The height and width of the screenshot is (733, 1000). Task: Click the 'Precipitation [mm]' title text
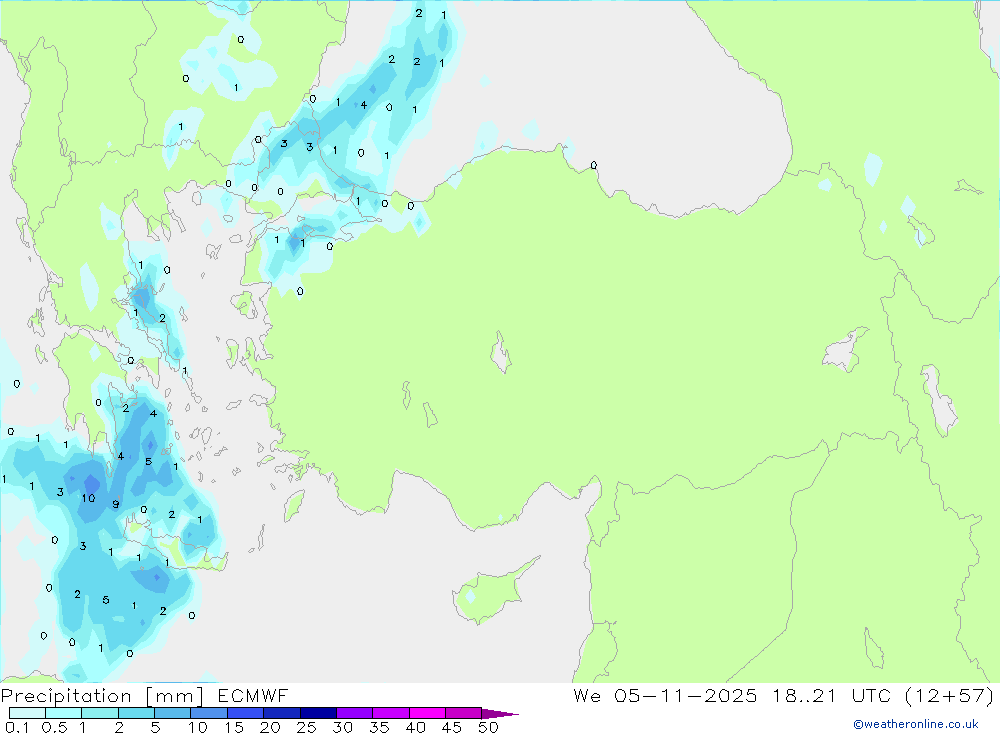pos(102,696)
